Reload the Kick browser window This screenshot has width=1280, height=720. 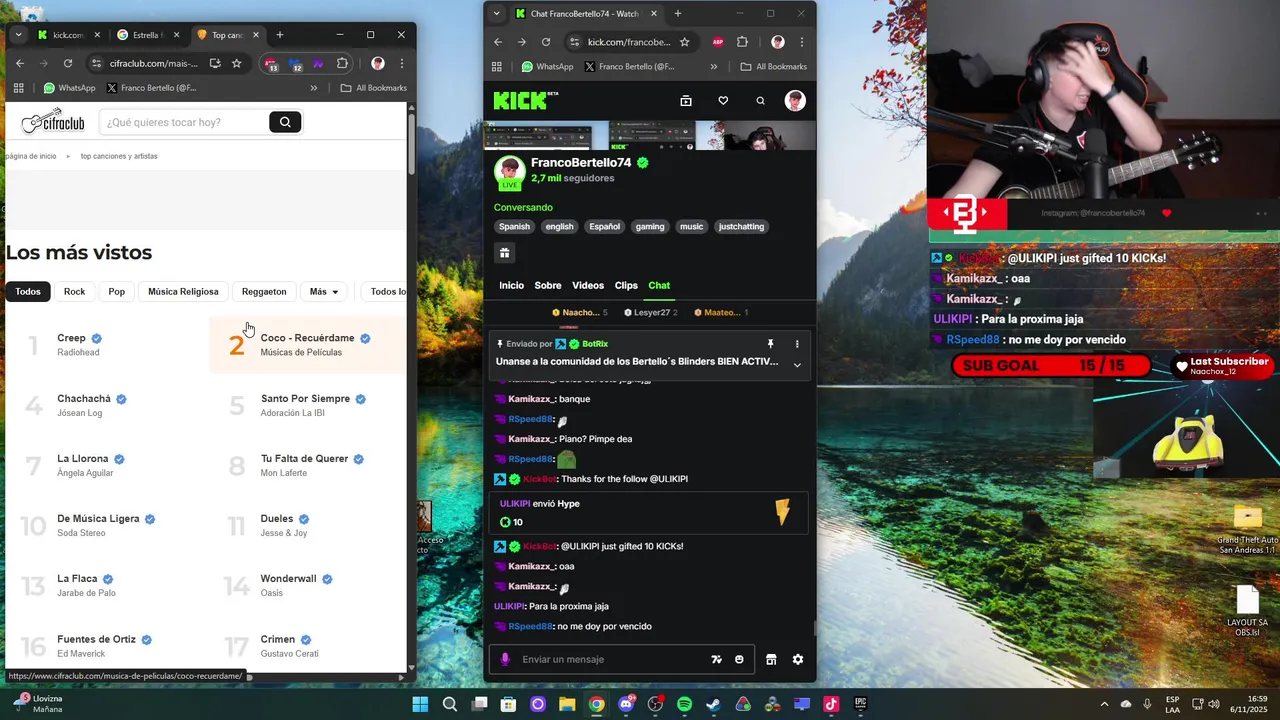[x=546, y=42]
